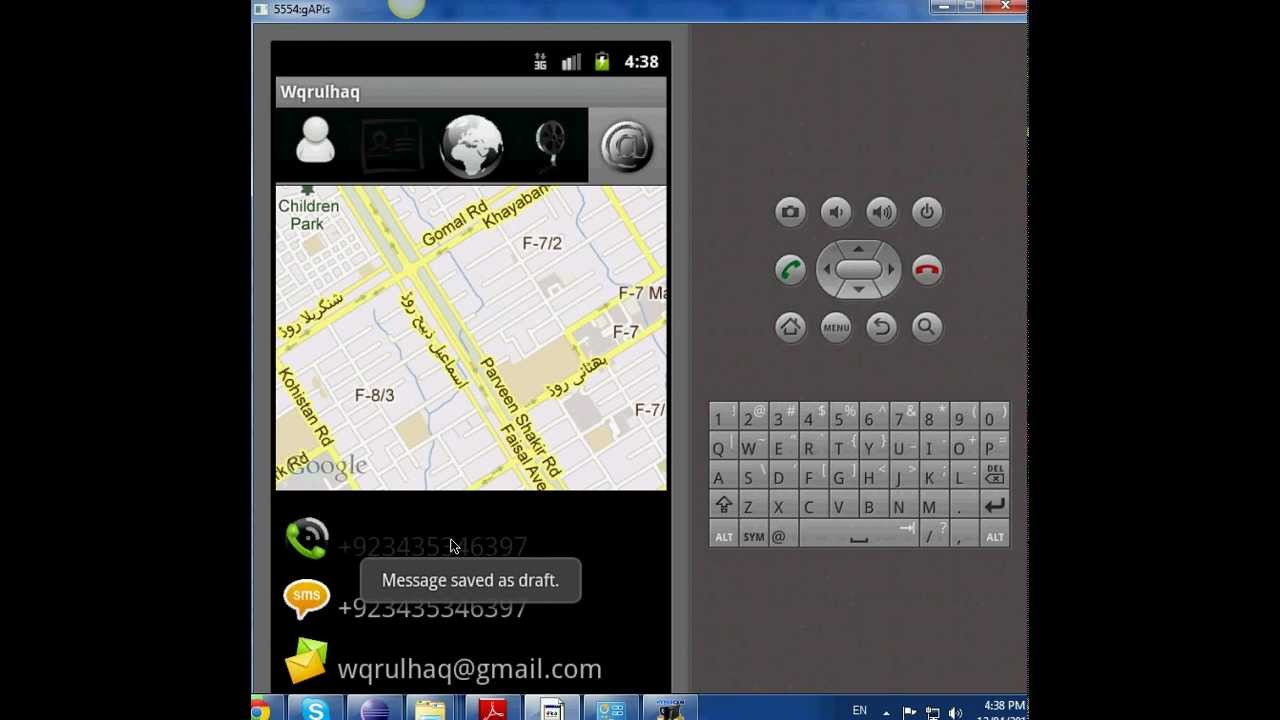This screenshot has width=1280, height=720.
Task: Click the DEL key on emulator keyboard
Action: click(x=994, y=476)
